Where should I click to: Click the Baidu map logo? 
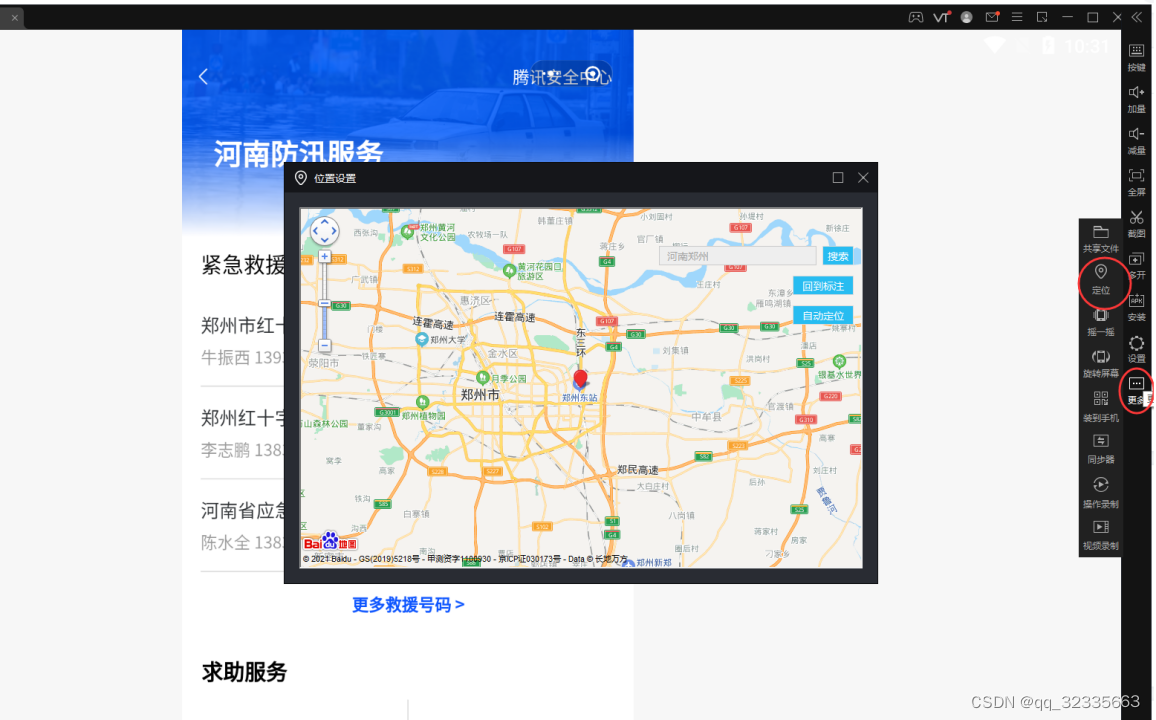330,542
